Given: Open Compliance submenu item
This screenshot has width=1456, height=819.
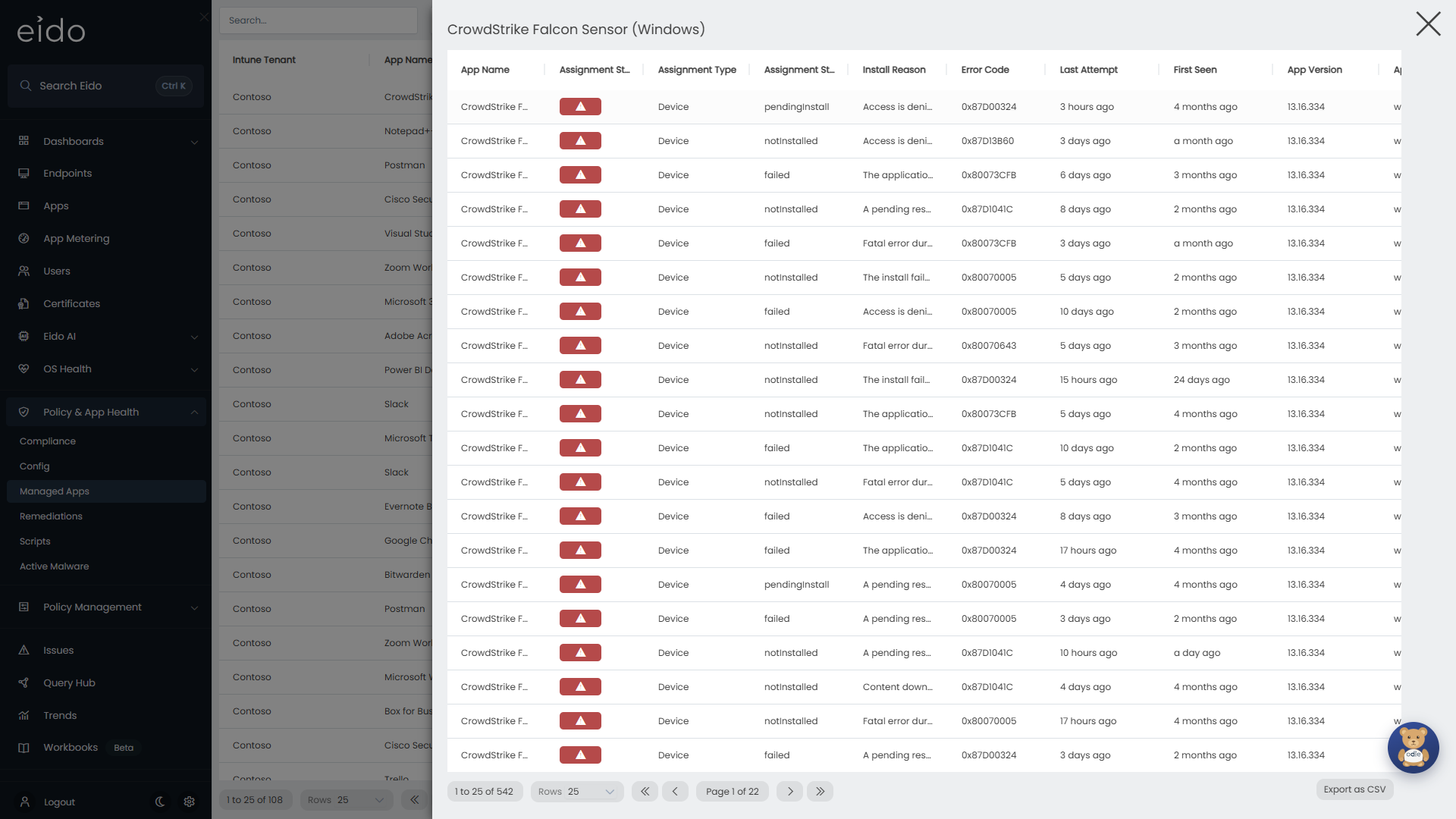Looking at the screenshot, I should point(48,441).
